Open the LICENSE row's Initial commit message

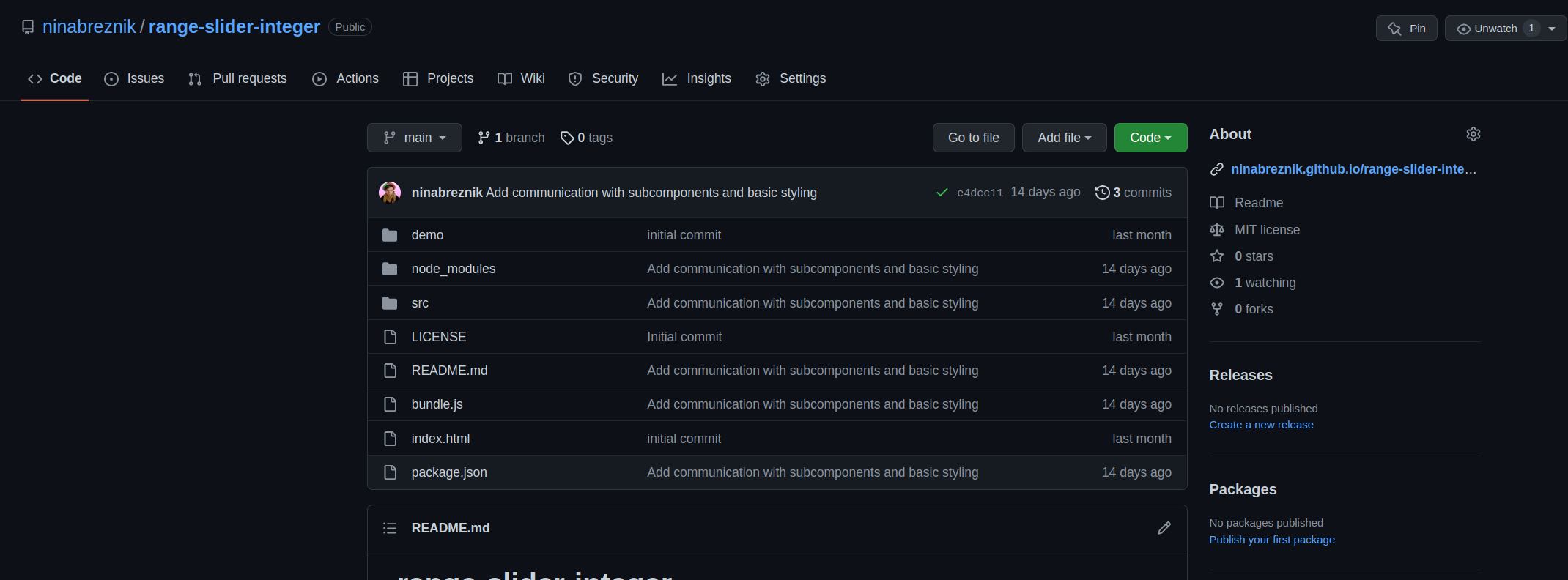pos(684,337)
